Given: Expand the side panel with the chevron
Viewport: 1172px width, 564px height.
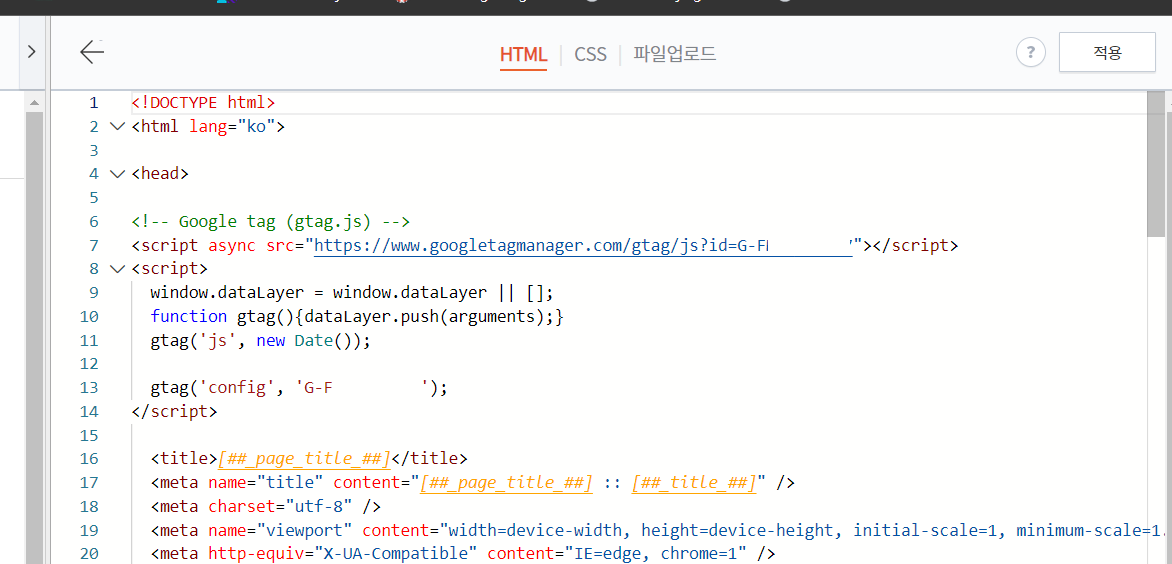Looking at the screenshot, I should 31,52.
